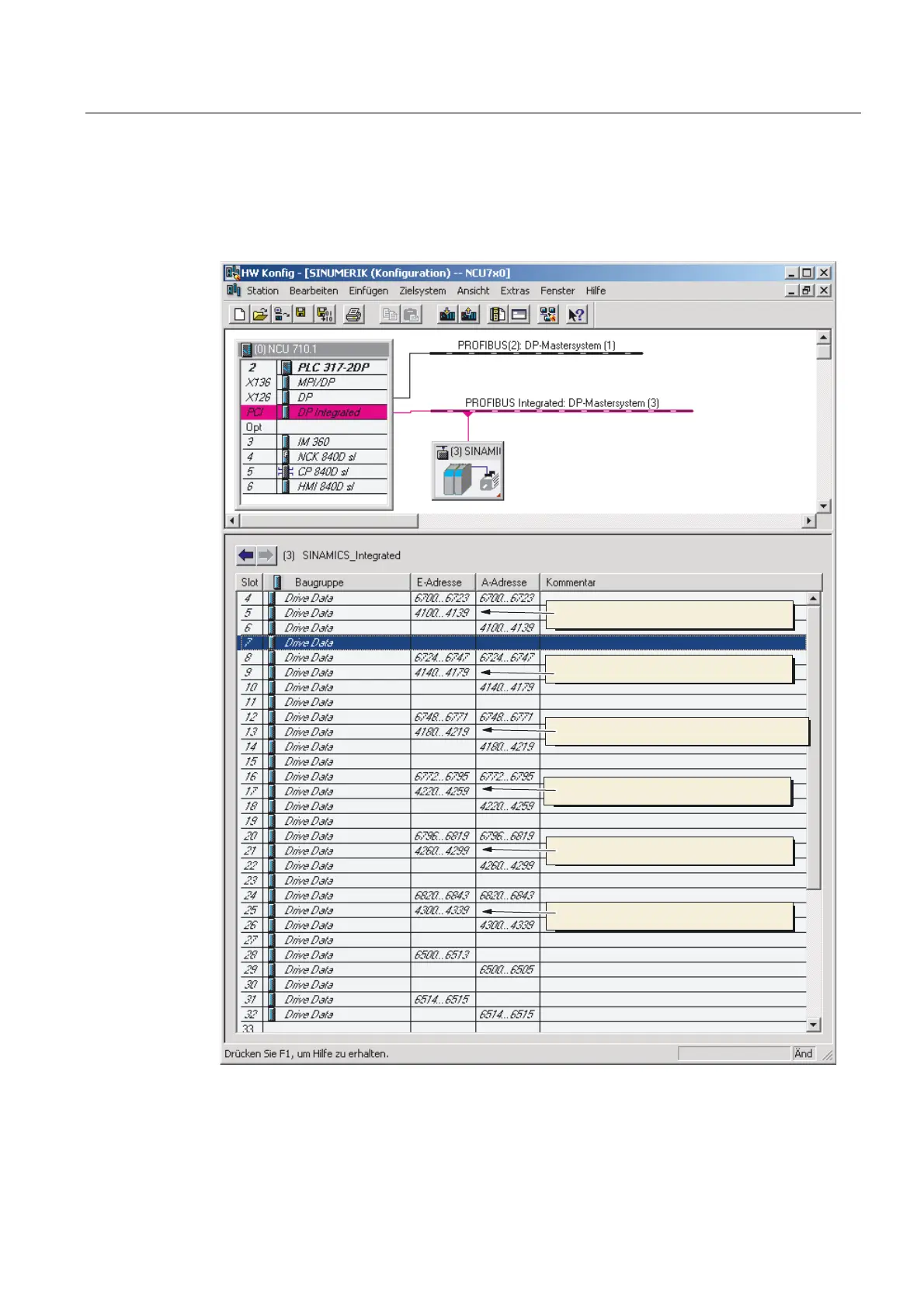Click the slot table scroll-up arrow
The height and width of the screenshot is (1308, 924).
point(814,599)
